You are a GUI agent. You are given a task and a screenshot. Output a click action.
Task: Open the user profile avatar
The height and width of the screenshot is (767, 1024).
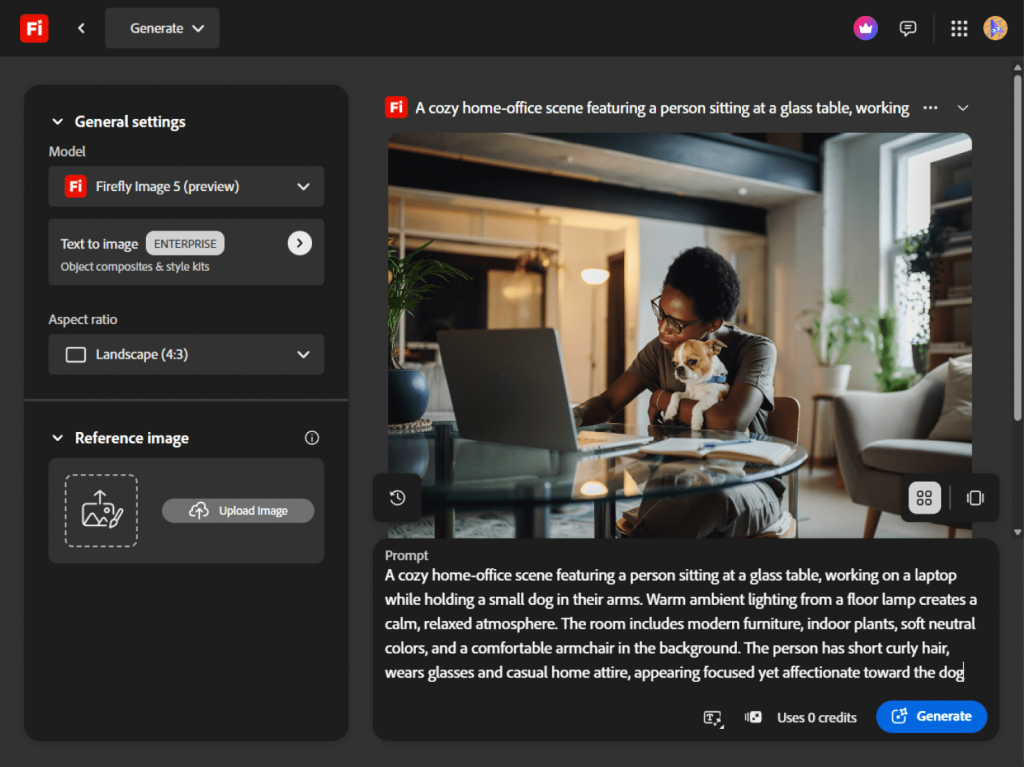pos(995,28)
